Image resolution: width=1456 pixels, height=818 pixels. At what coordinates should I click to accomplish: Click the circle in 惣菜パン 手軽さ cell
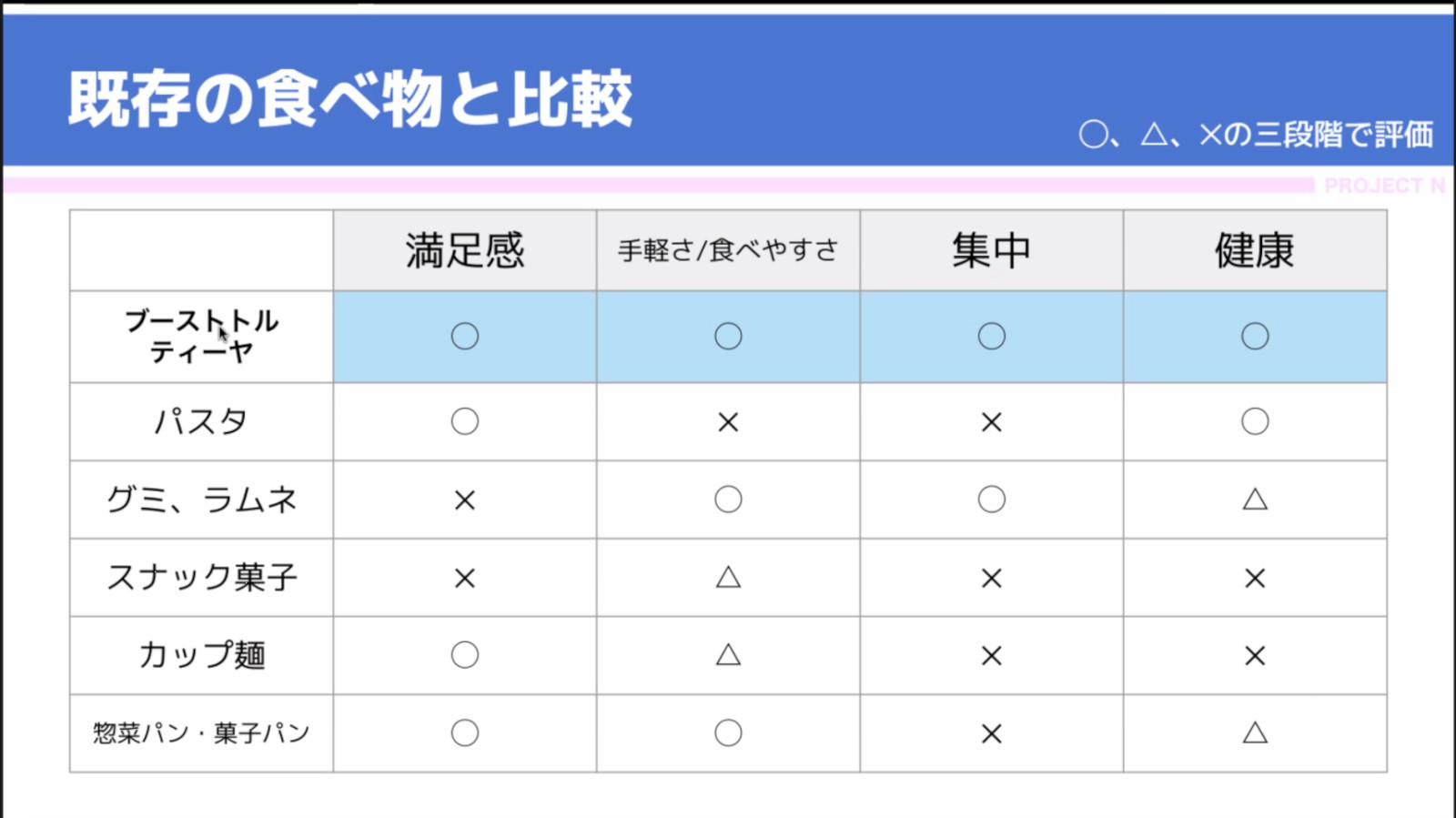(728, 732)
